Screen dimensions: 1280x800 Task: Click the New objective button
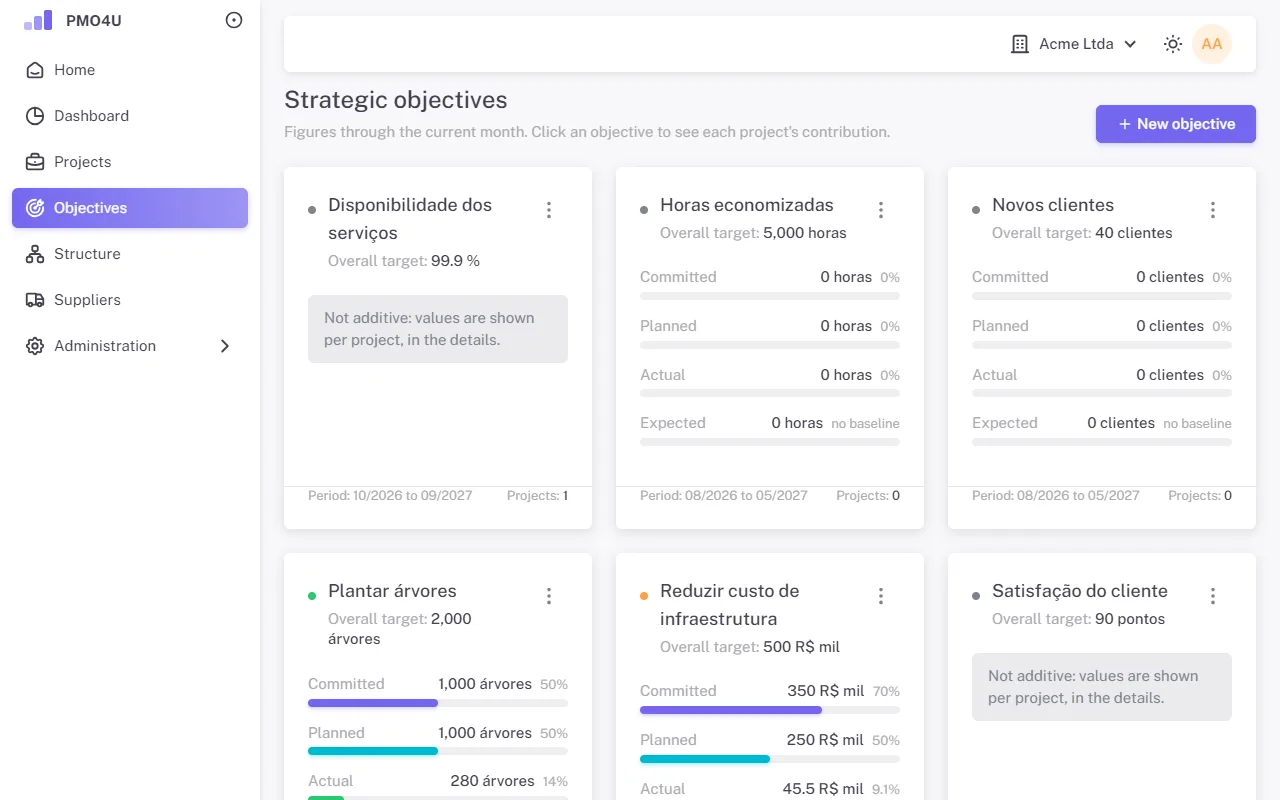click(1176, 124)
